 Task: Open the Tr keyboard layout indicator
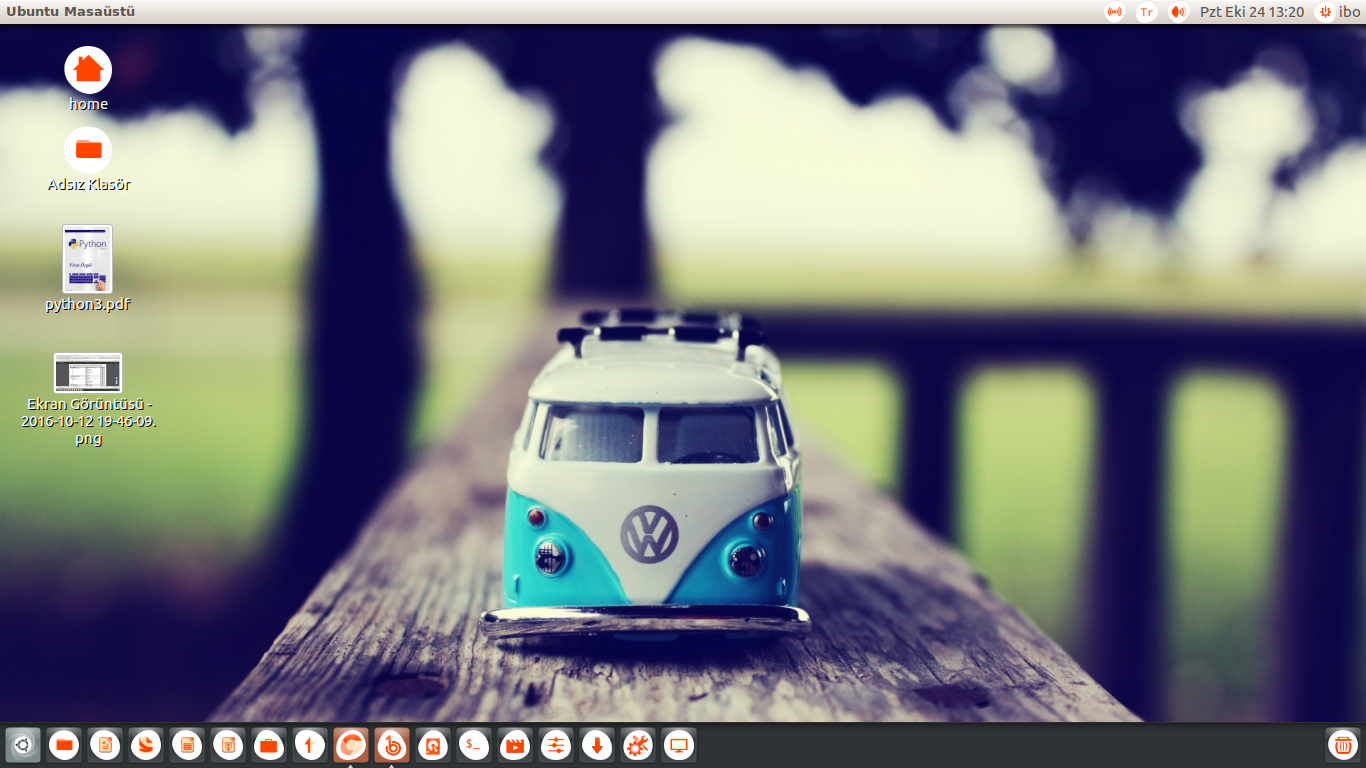click(1146, 12)
